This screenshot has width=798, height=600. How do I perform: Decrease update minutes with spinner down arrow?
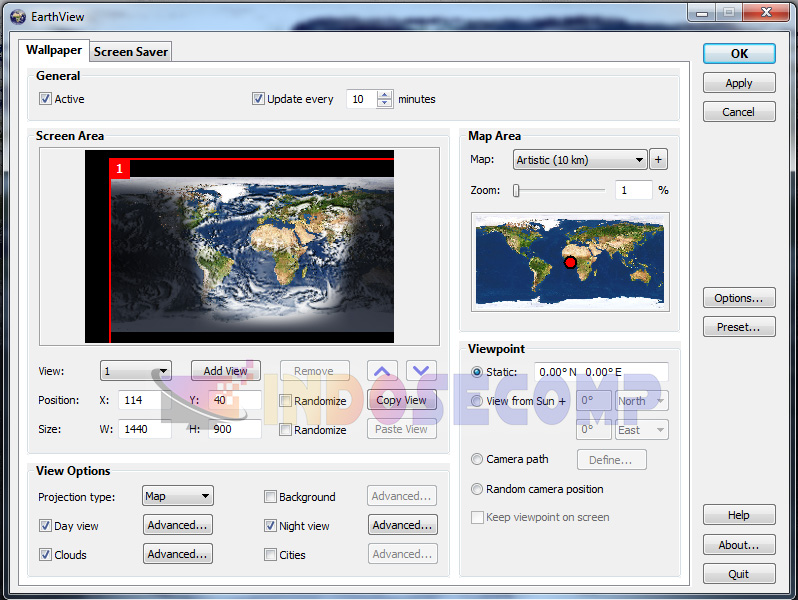pyautogui.click(x=385, y=103)
